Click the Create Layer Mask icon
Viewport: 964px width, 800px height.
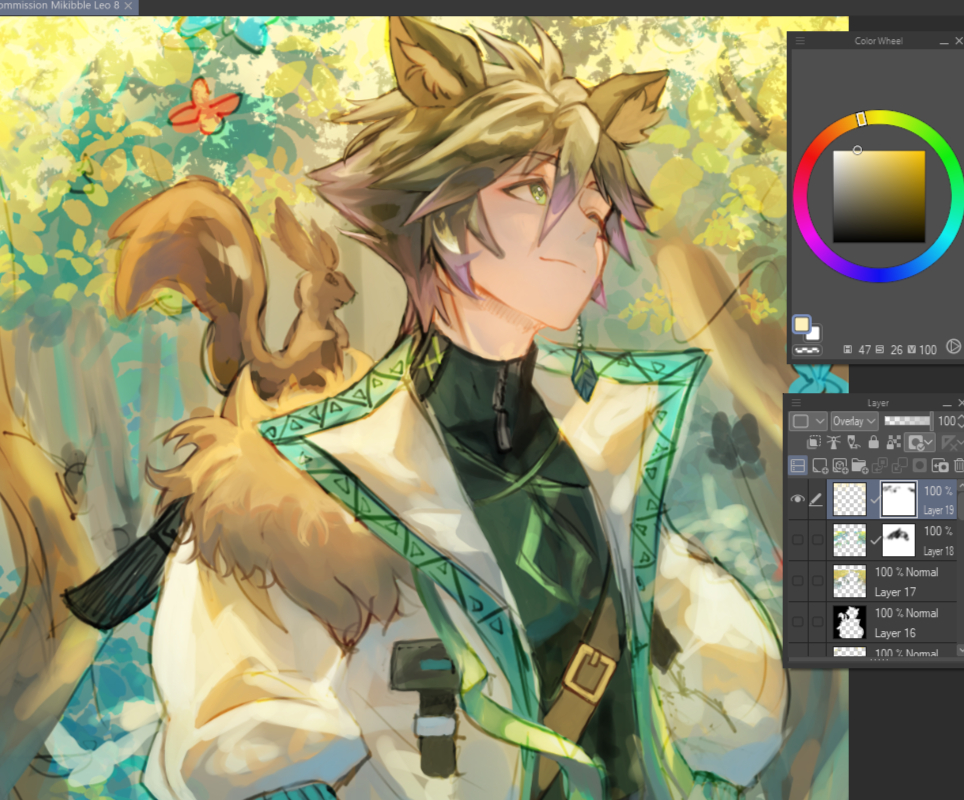pos(918,465)
